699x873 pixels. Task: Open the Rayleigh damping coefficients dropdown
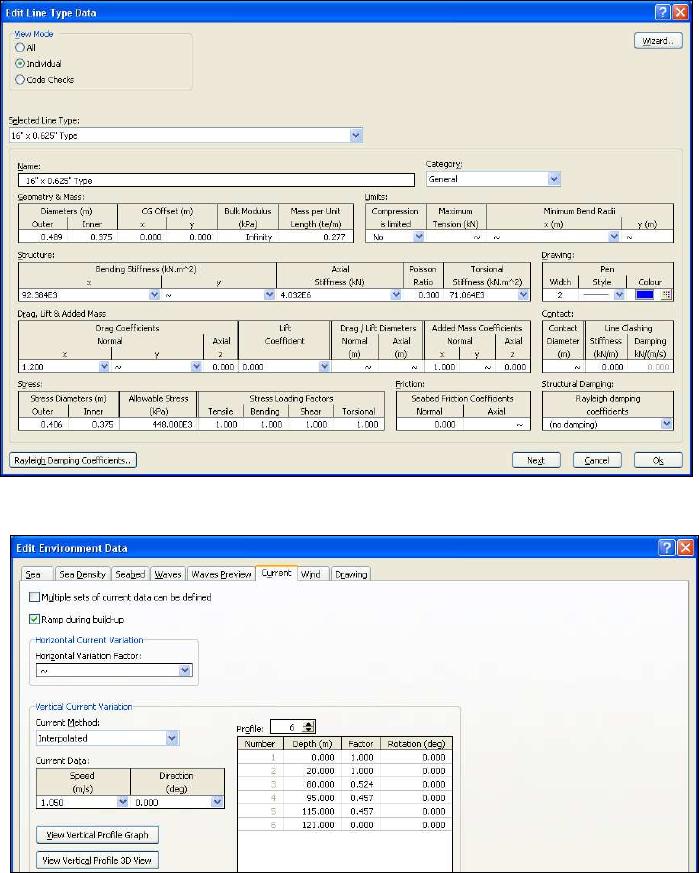coord(667,424)
